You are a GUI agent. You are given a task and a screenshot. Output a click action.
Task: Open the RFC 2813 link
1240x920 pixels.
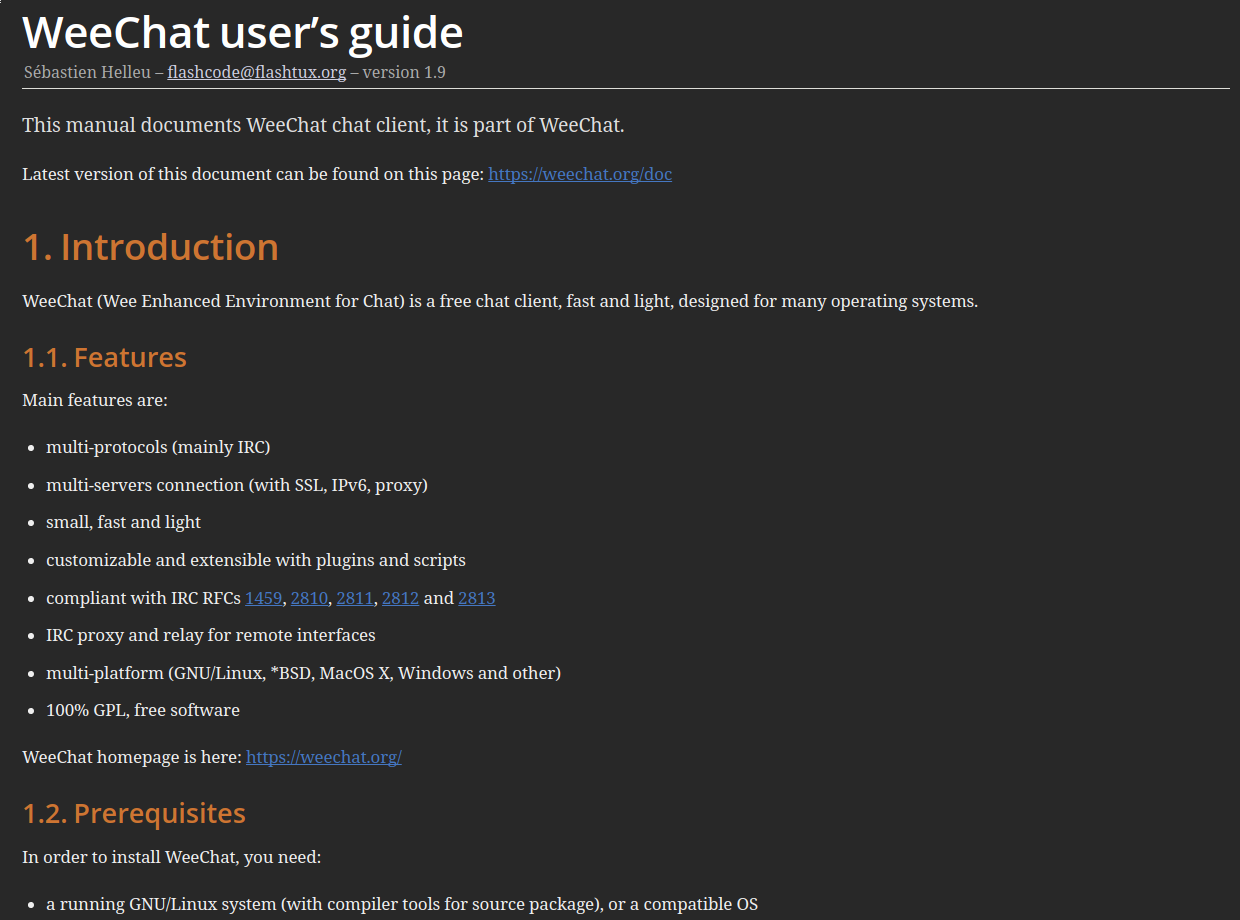477,598
